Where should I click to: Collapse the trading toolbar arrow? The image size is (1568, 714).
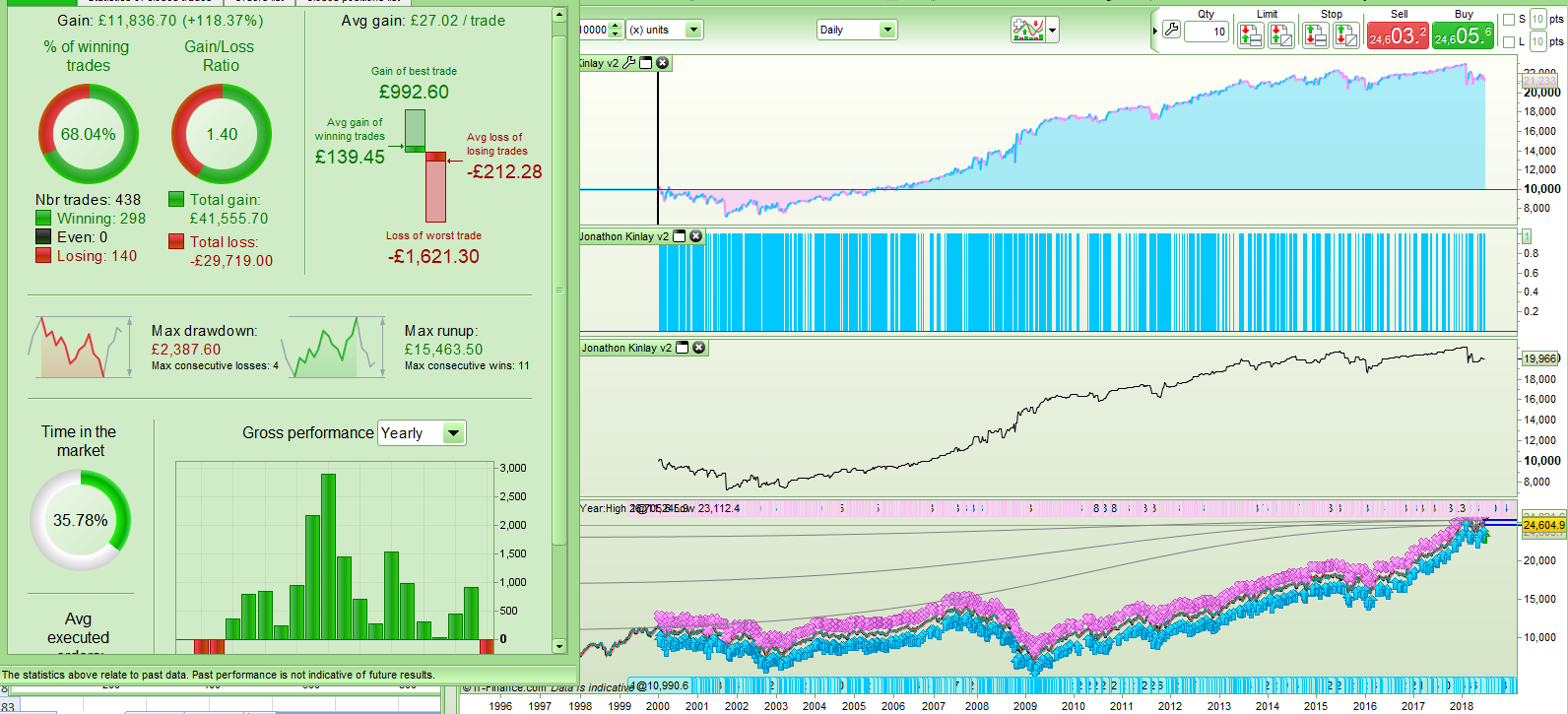click(x=1155, y=31)
